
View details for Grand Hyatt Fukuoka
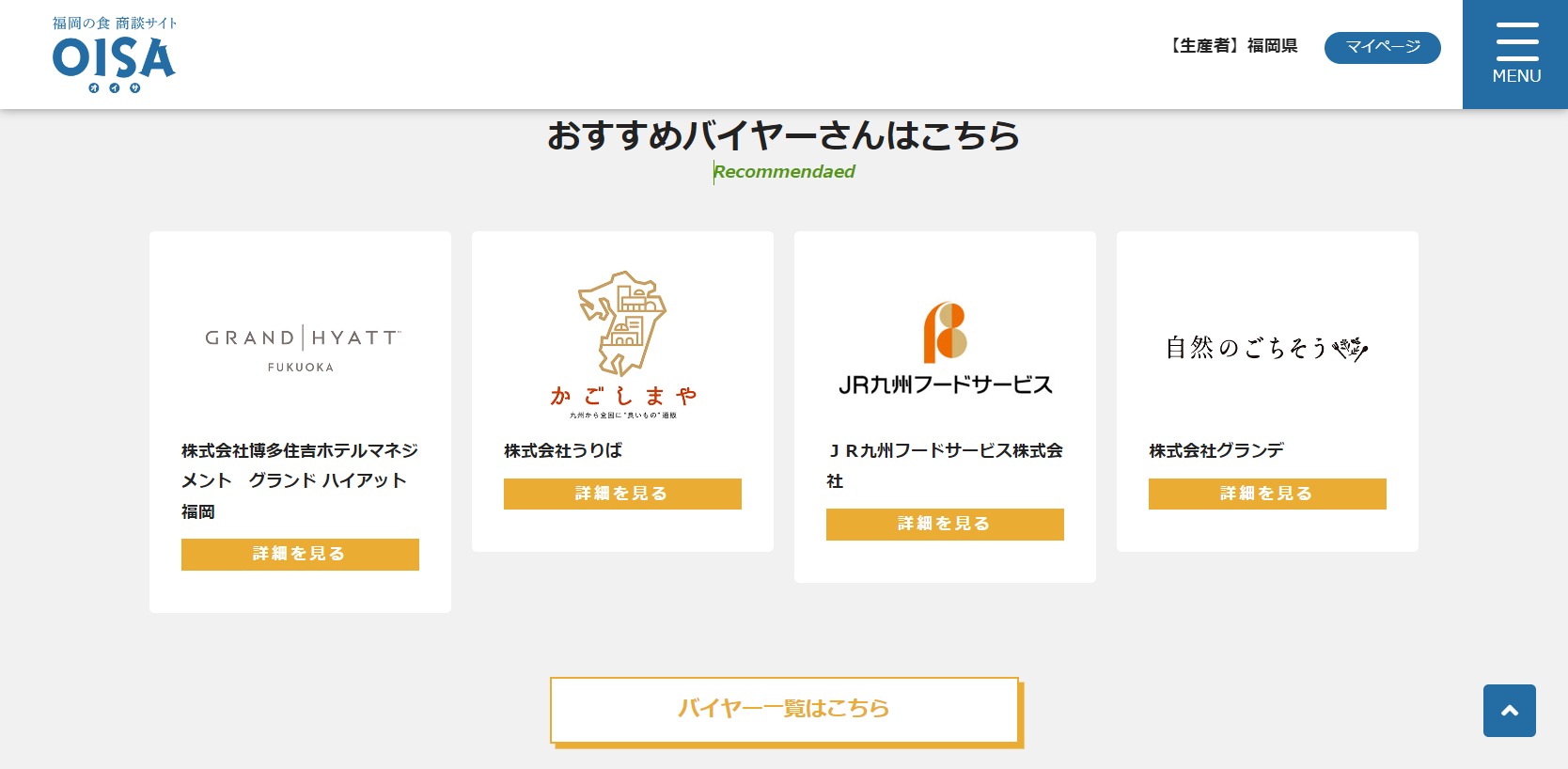(300, 555)
